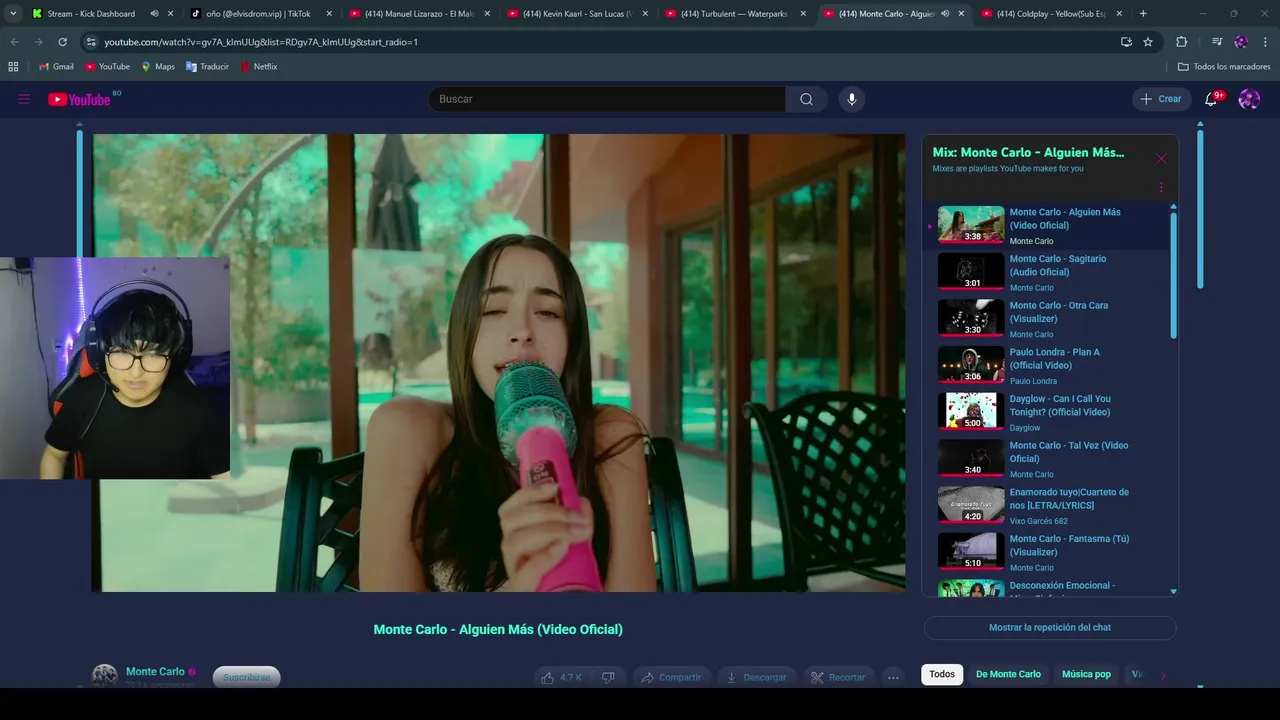The width and height of the screenshot is (1280, 720).
Task: Click the search magnifier button
Action: coord(806,99)
